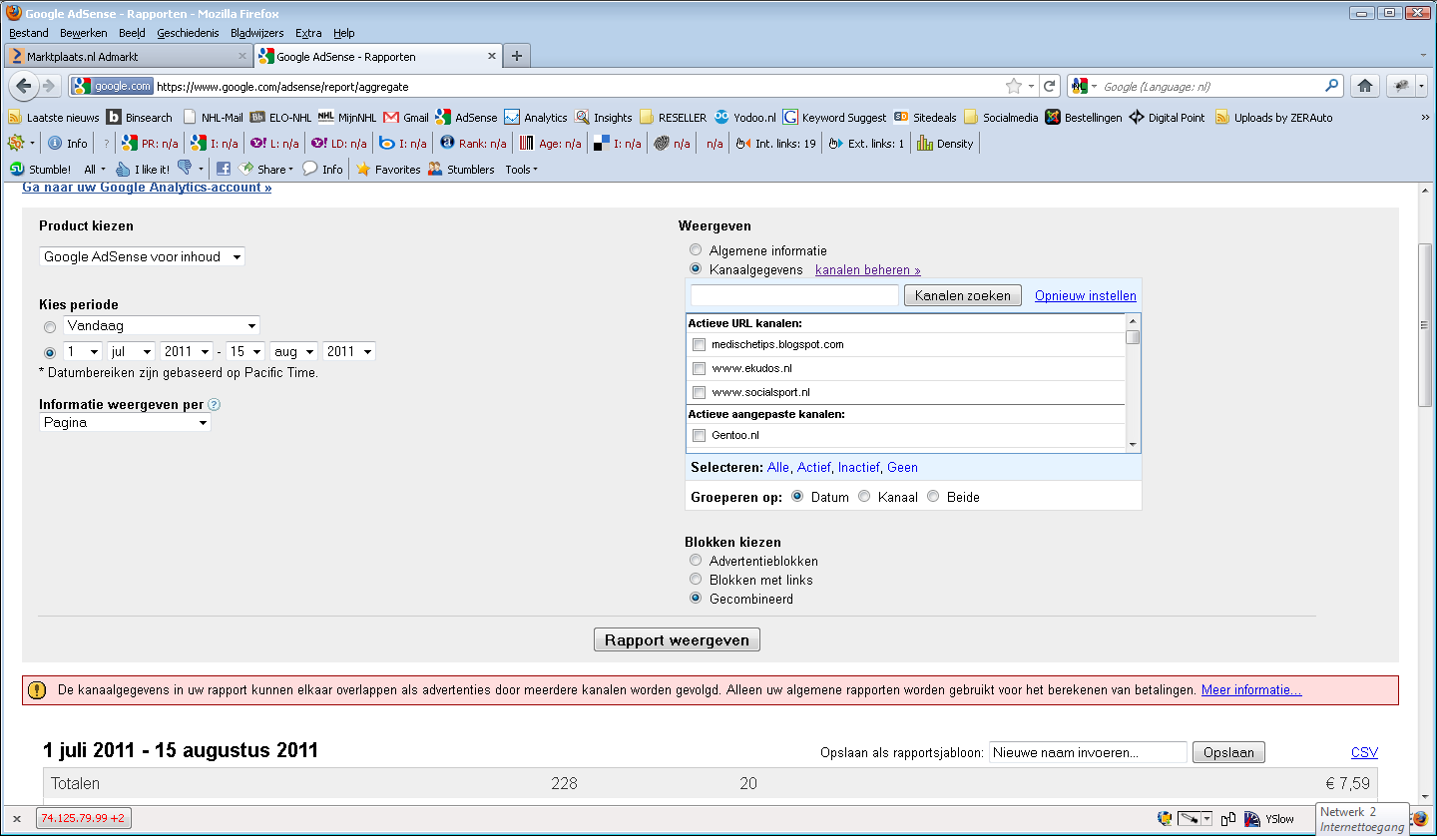1437x840 pixels.
Task: Open the Insights bookmark
Action: point(604,118)
